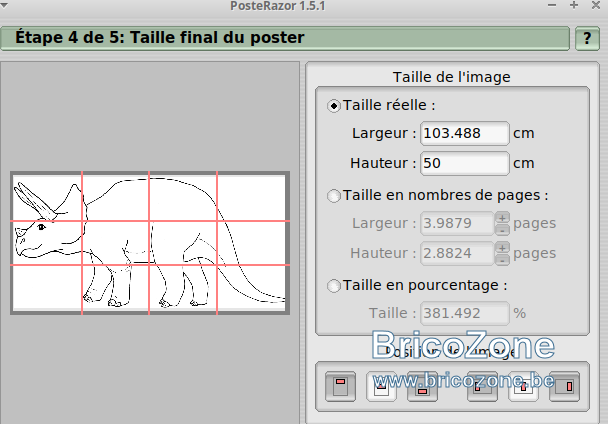Center image horizontally on poster

click(x=523, y=386)
